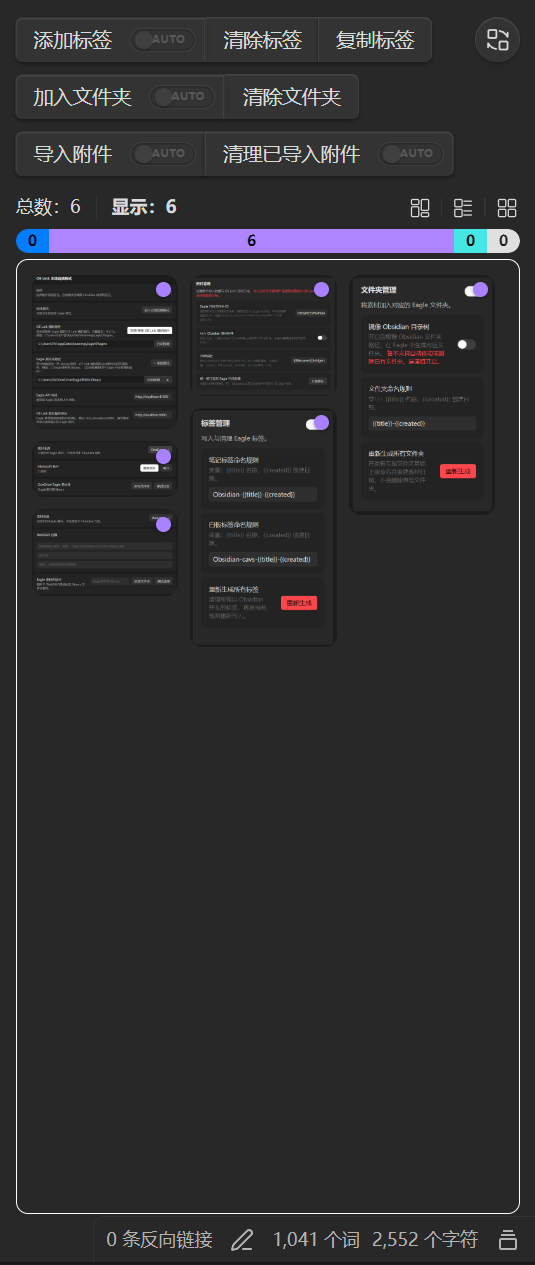Select the grey end segment of status bar
This screenshot has height=1265, width=535.
503,241
